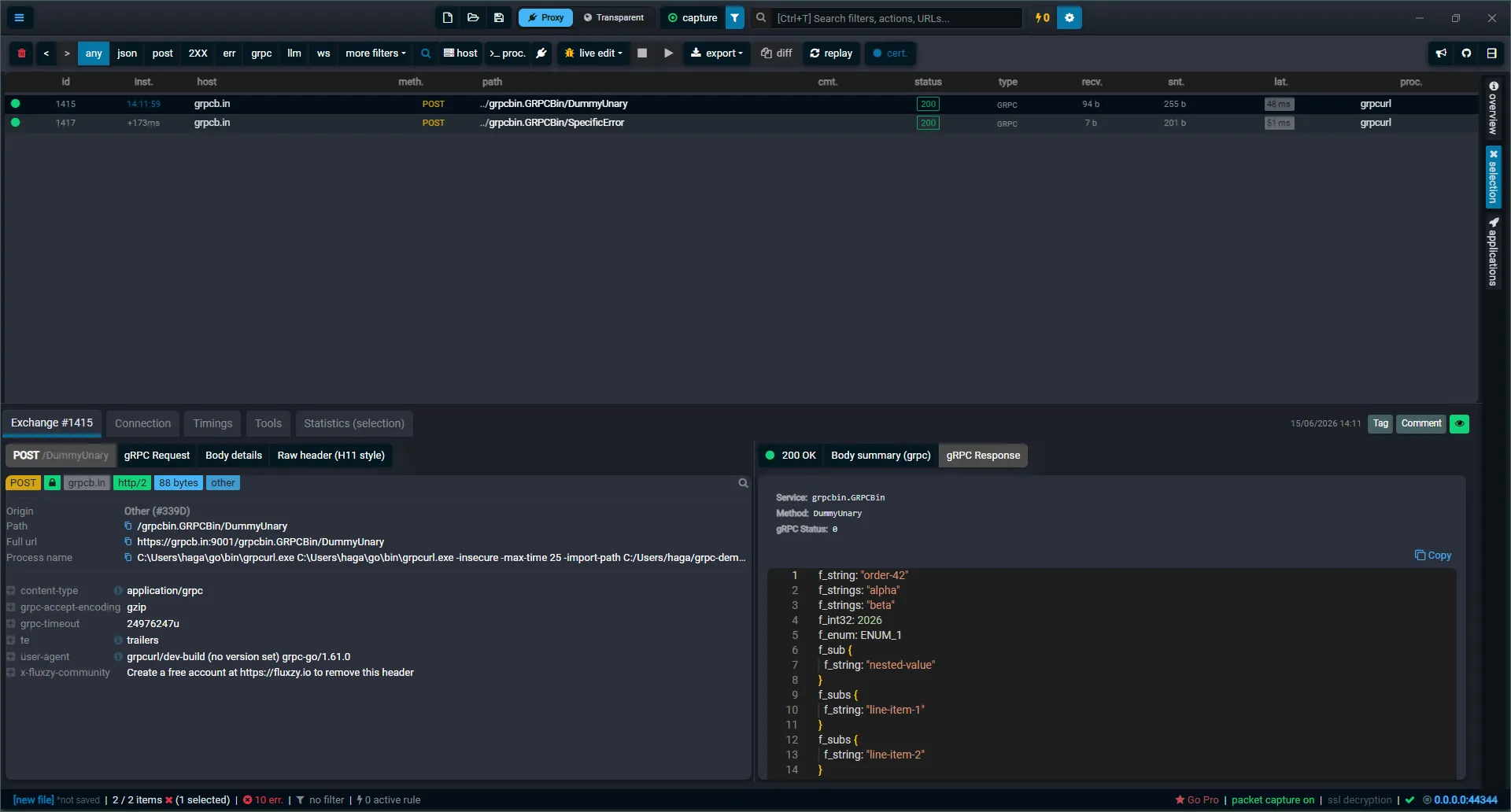This screenshot has width=1511, height=812.
Task: Toggle the capture button
Action: pos(693,17)
